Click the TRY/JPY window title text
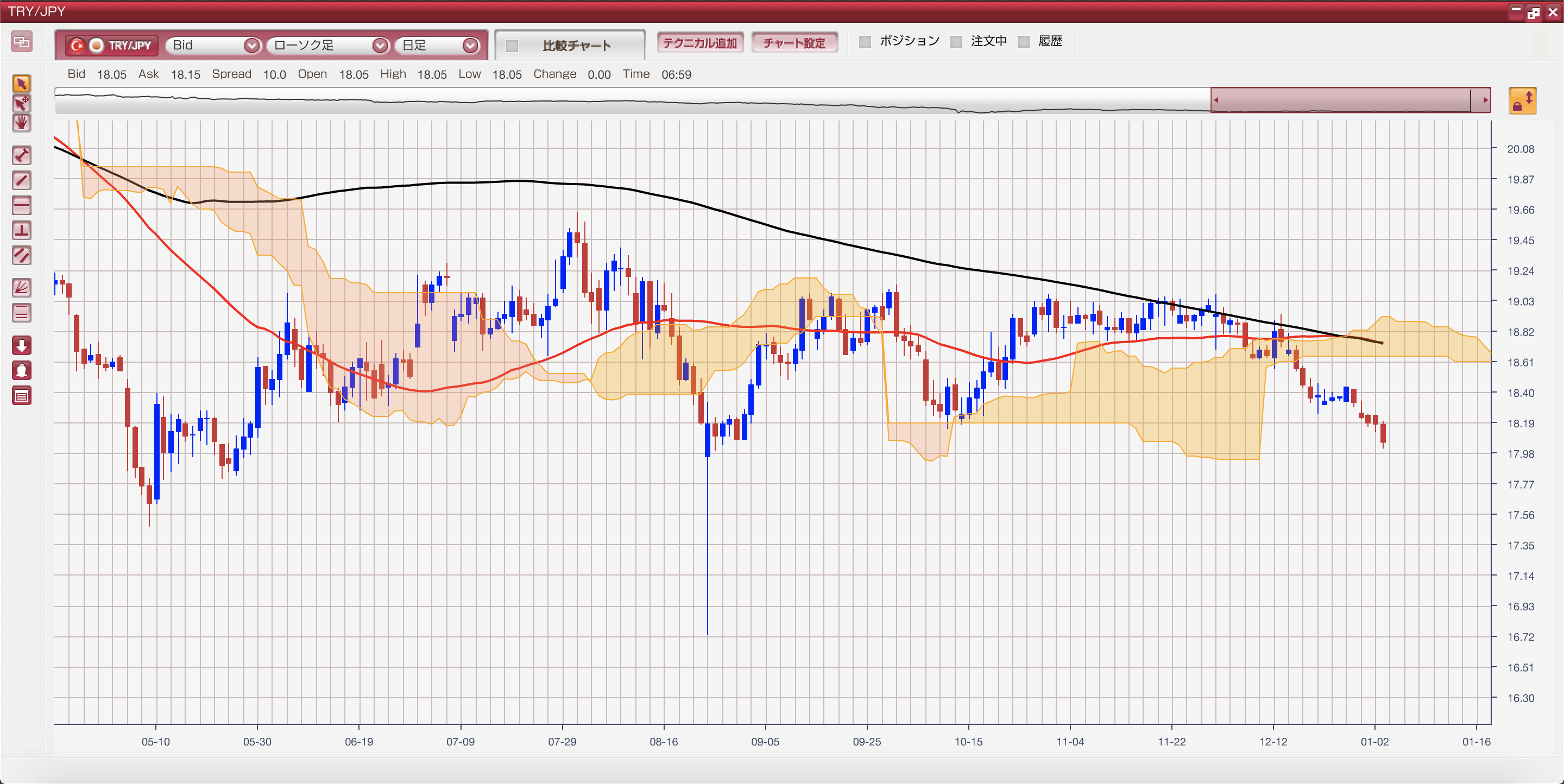The height and width of the screenshot is (784, 1564). tap(36, 11)
